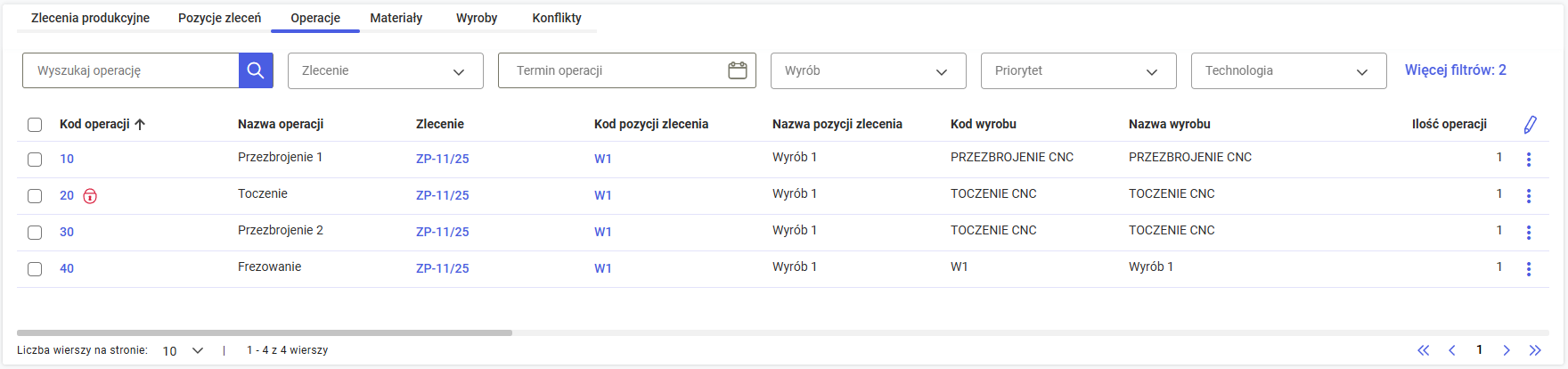Check the box for operation 10
Viewport: 1568px width, 369px height.
35,160
